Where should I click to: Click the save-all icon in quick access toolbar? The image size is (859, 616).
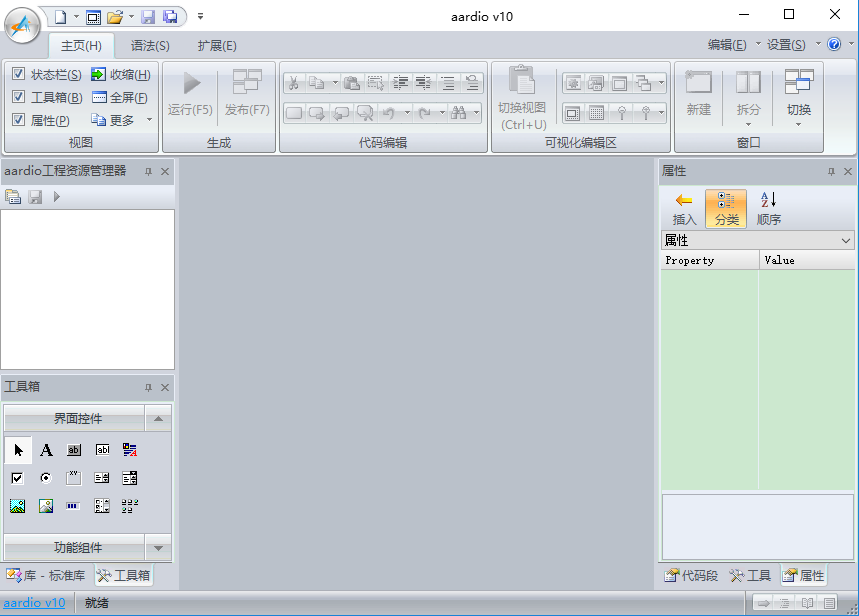[170, 16]
